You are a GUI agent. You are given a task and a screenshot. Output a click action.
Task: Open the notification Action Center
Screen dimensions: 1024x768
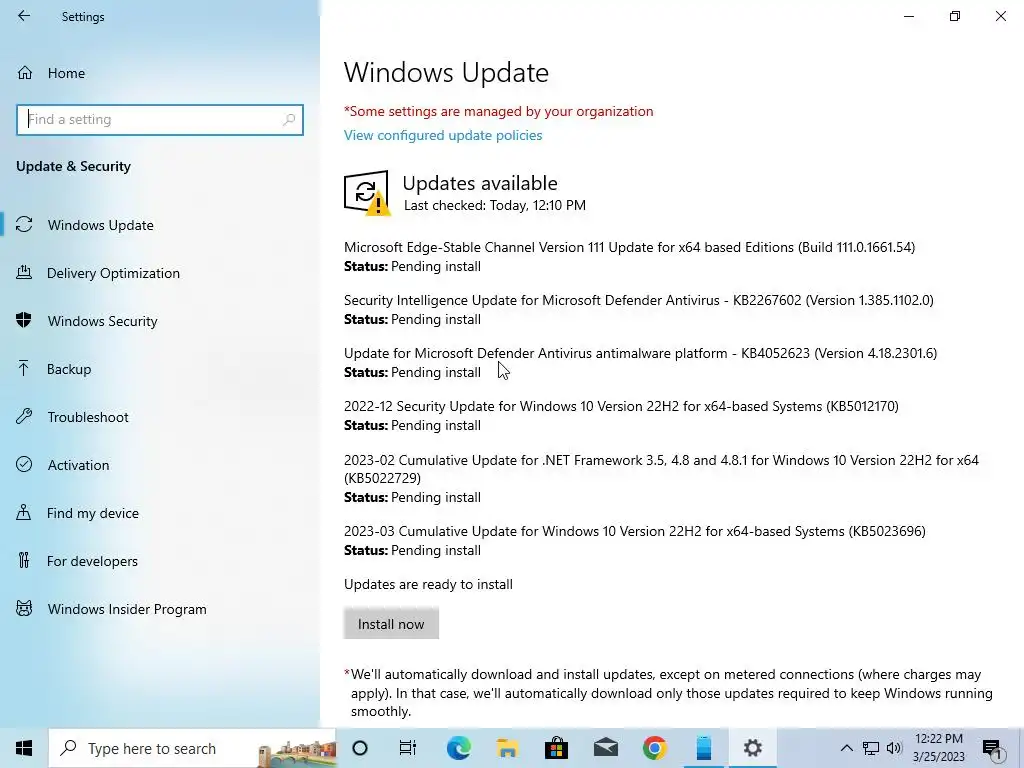coord(992,749)
